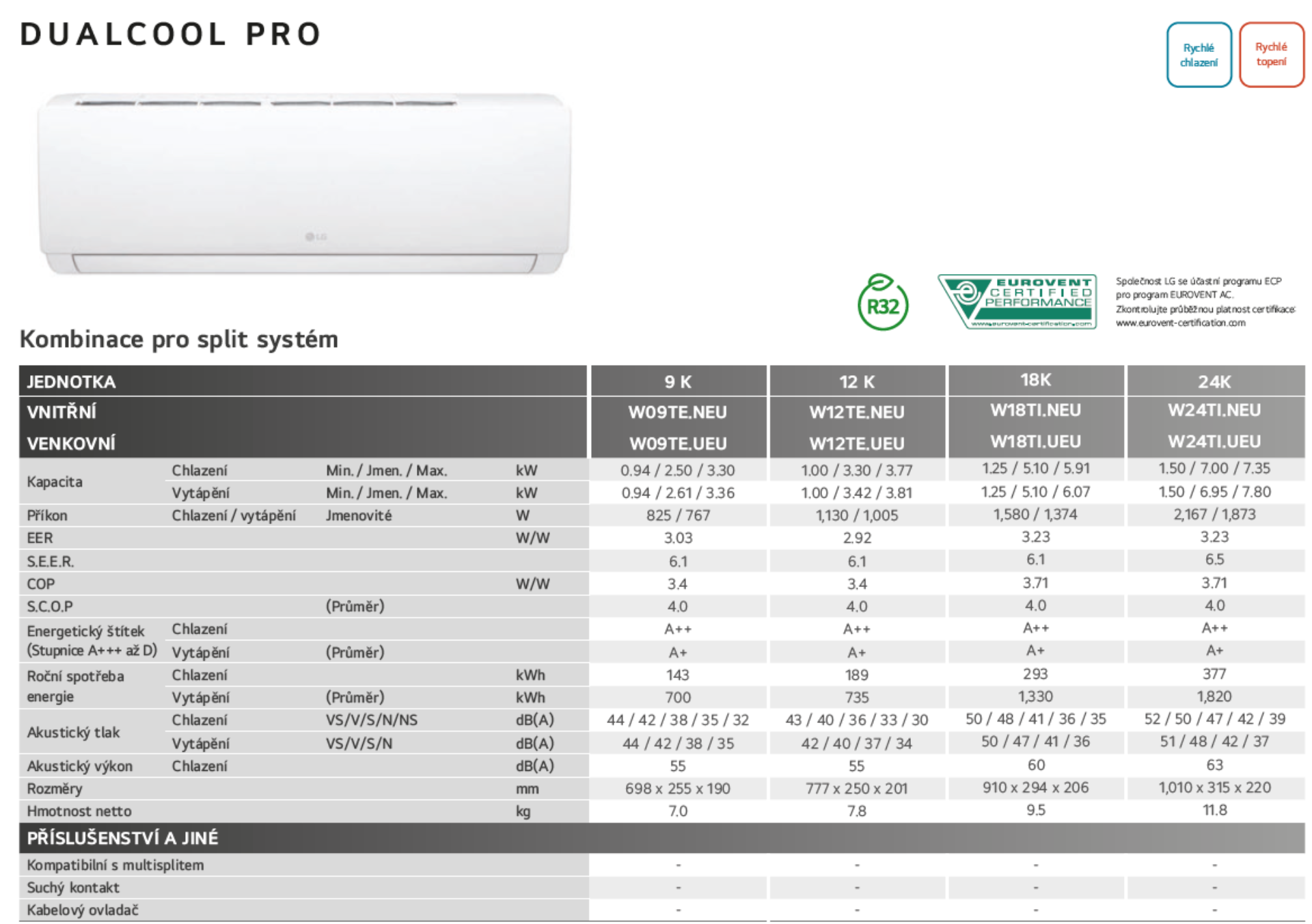The height and width of the screenshot is (924, 1312).
Task: Click the VENKOVNÍ row label
Action: [71, 444]
